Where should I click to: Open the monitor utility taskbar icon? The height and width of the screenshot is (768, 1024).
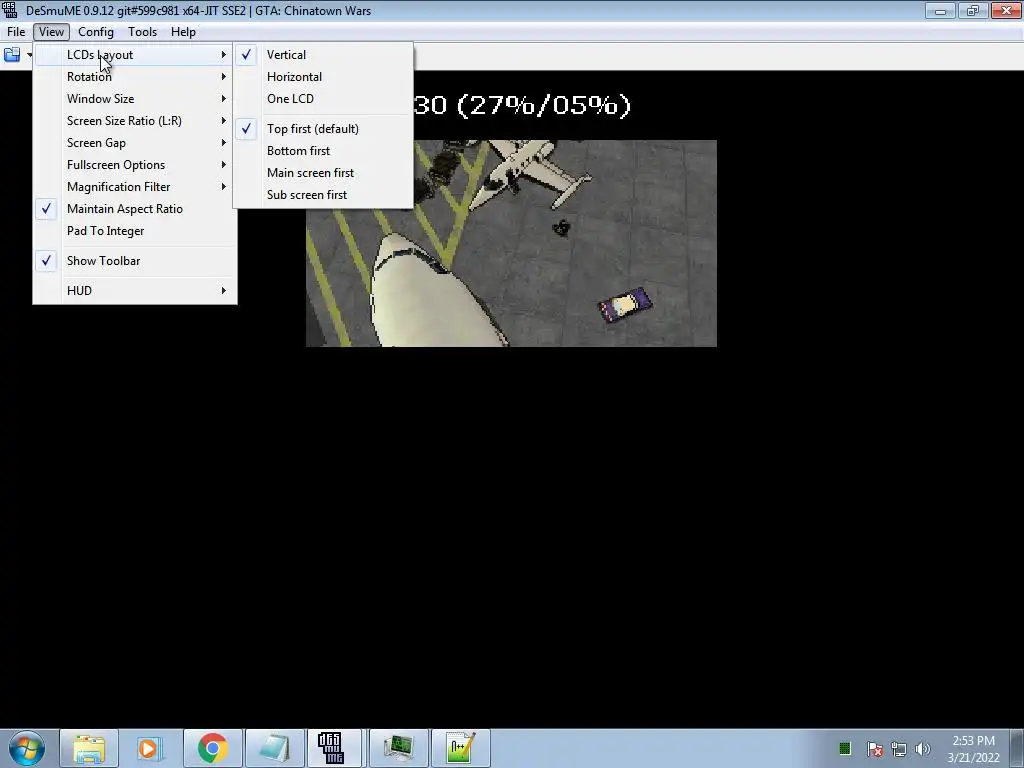pos(398,748)
